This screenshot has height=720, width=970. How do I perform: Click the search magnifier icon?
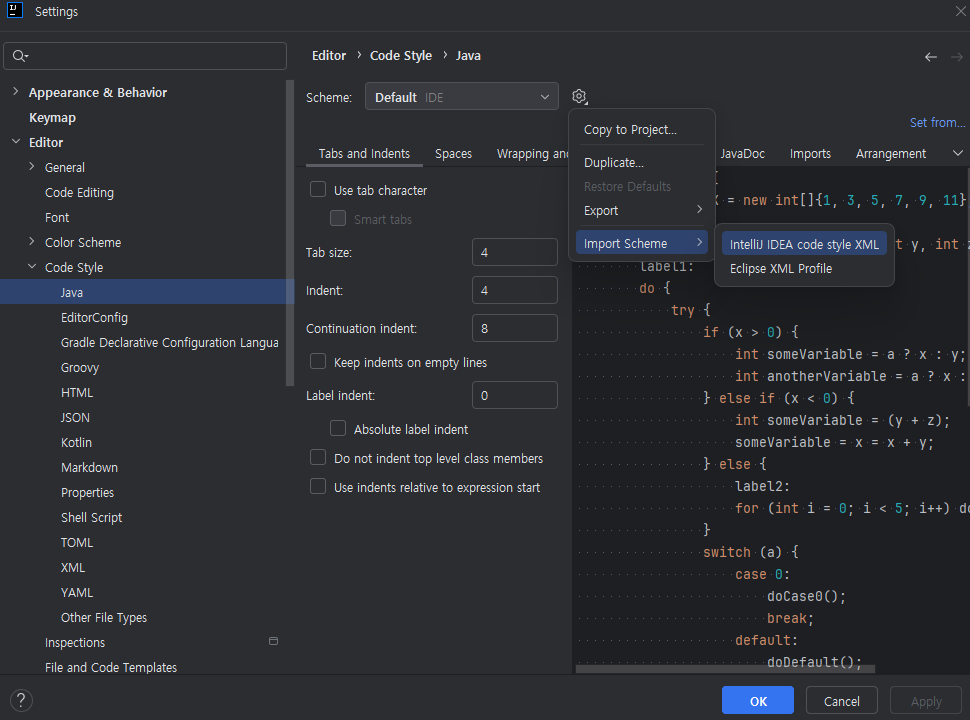[20, 56]
